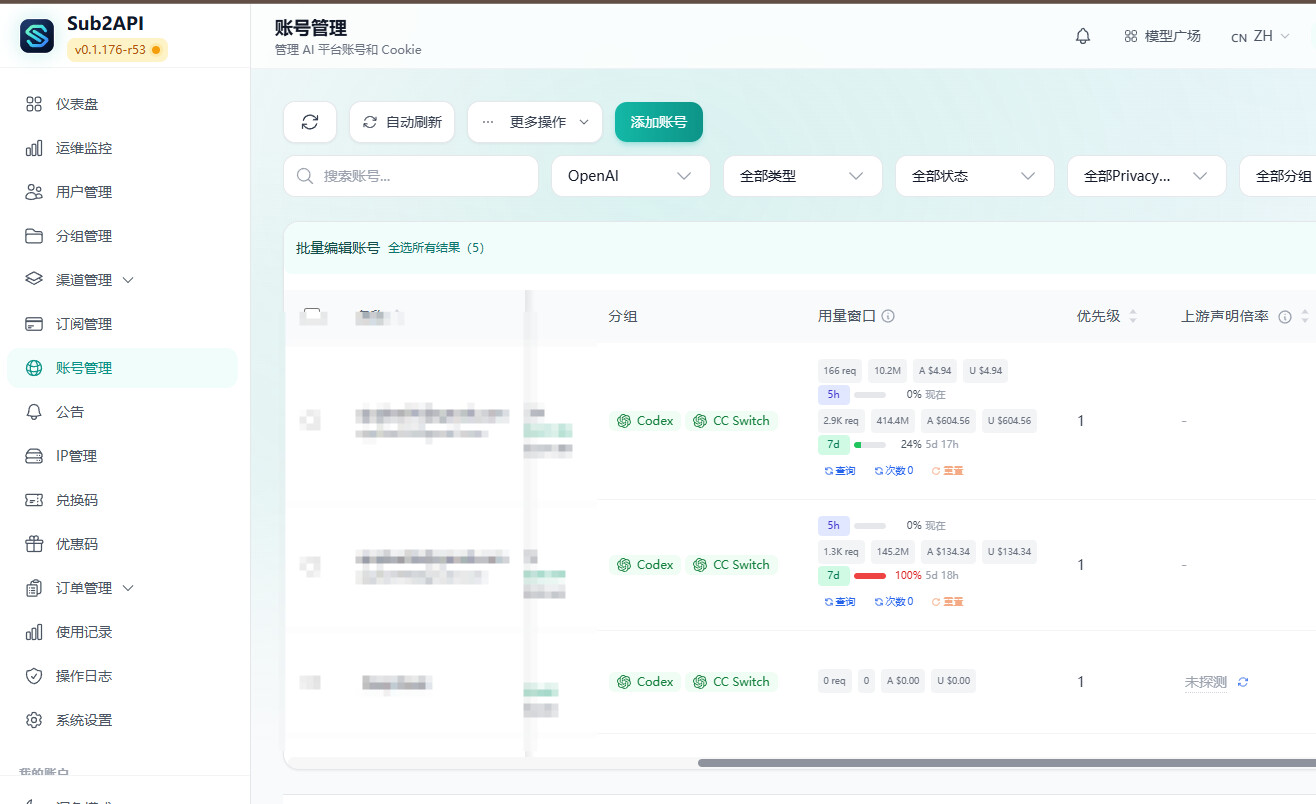Click the 操作日志 shield icon
Image resolution: width=1316 pixels, height=804 pixels.
point(34,676)
